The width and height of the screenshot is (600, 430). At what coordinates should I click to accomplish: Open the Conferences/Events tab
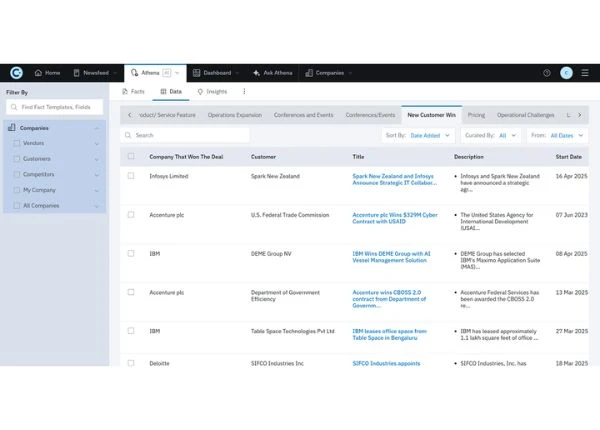(x=370, y=115)
